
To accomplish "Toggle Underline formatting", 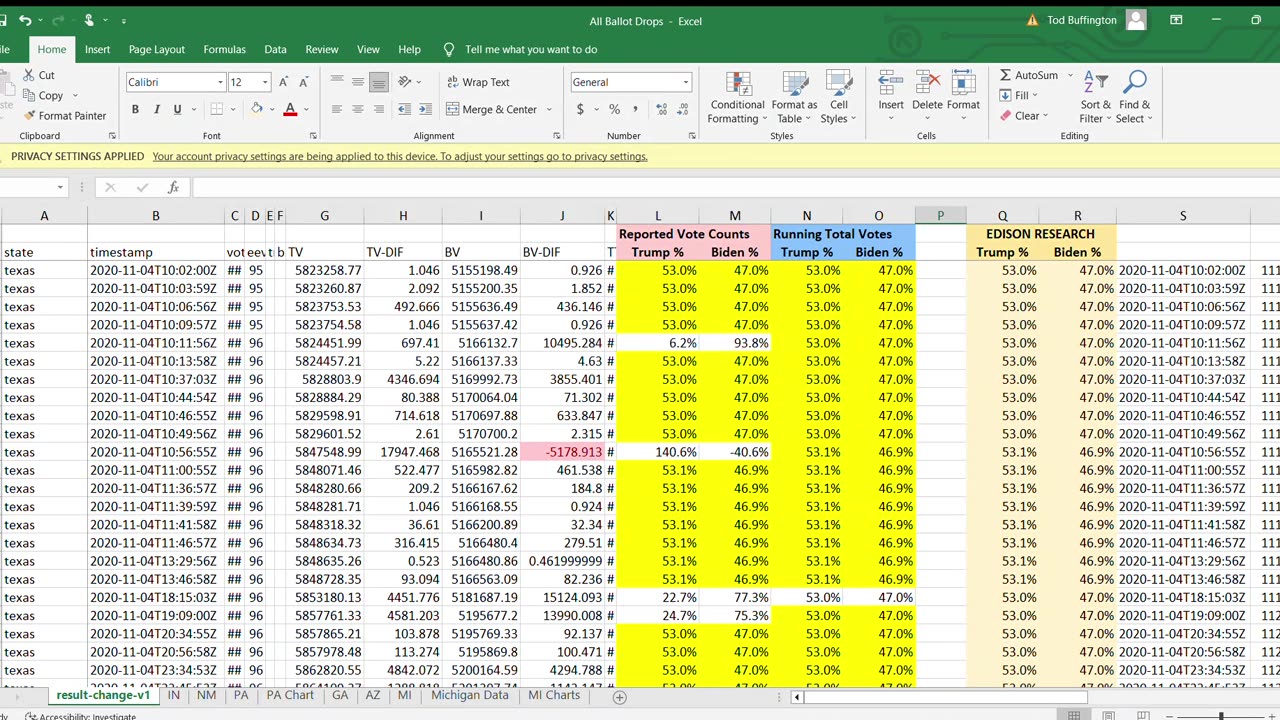I will coord(177,109).
